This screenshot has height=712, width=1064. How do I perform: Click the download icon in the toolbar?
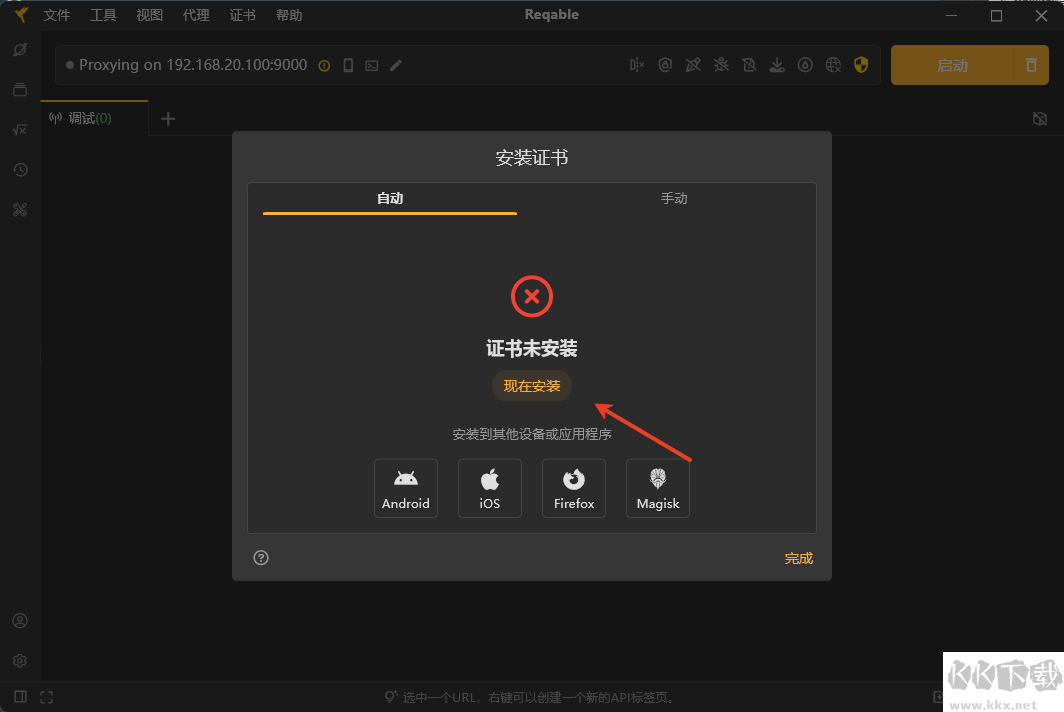[x=777, y=64]
